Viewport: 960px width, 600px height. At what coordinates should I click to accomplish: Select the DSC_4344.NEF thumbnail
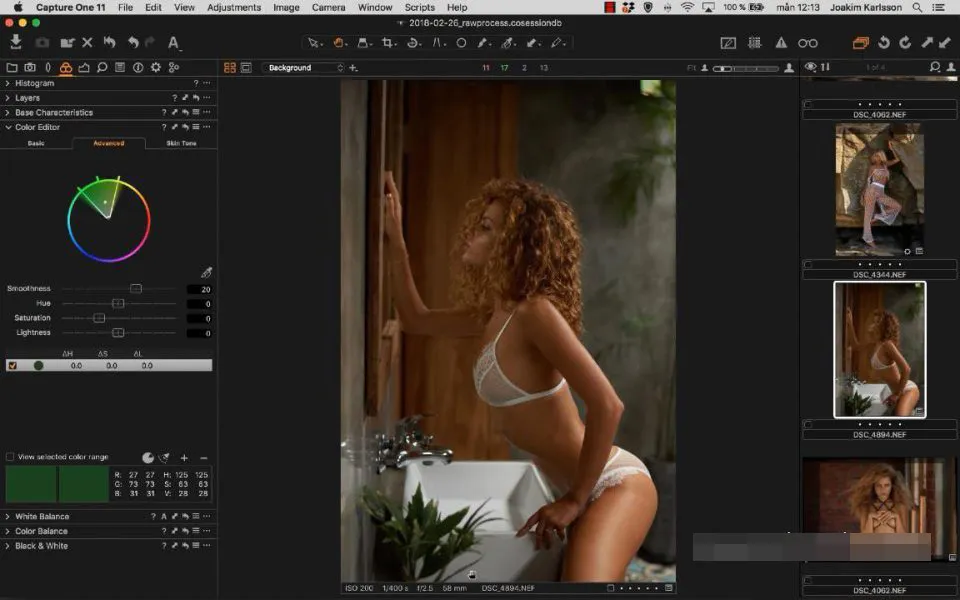879,190
